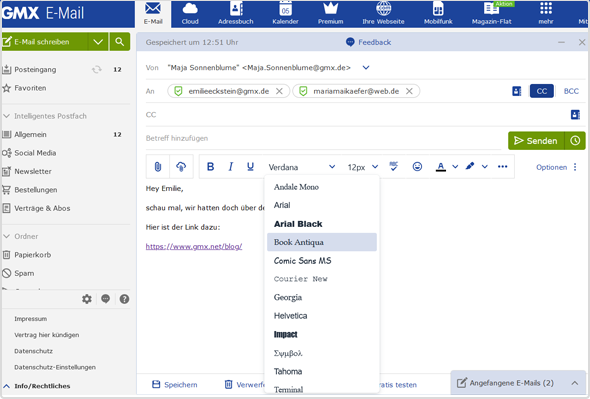Toggle bold formatting
Screen dimensions: 590x399
(211, 167)
